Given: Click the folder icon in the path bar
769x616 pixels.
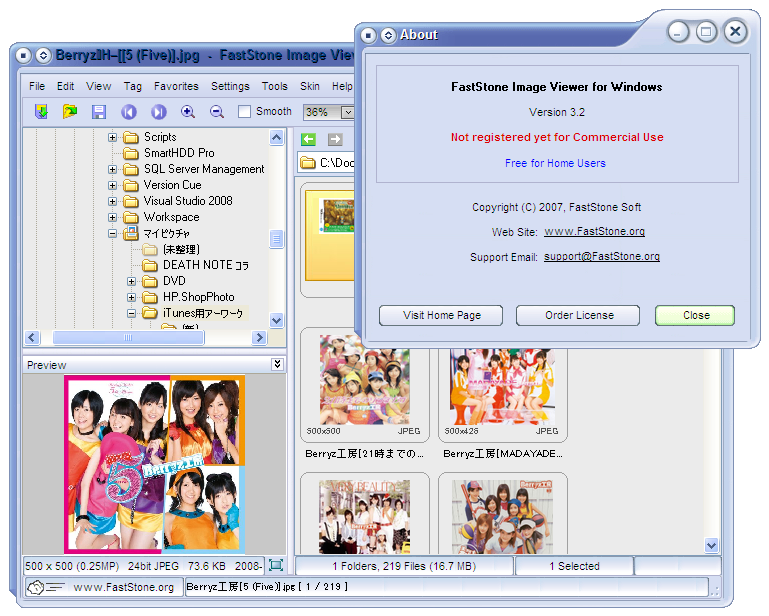Looking at the screenshot, I should point(308,162).
